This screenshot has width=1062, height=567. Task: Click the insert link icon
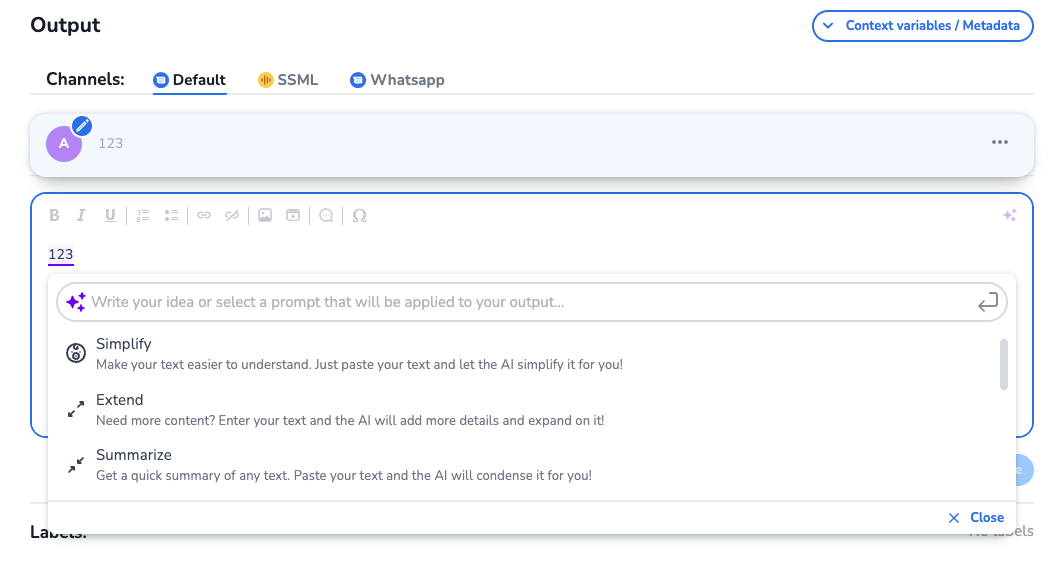pos(204,215)
